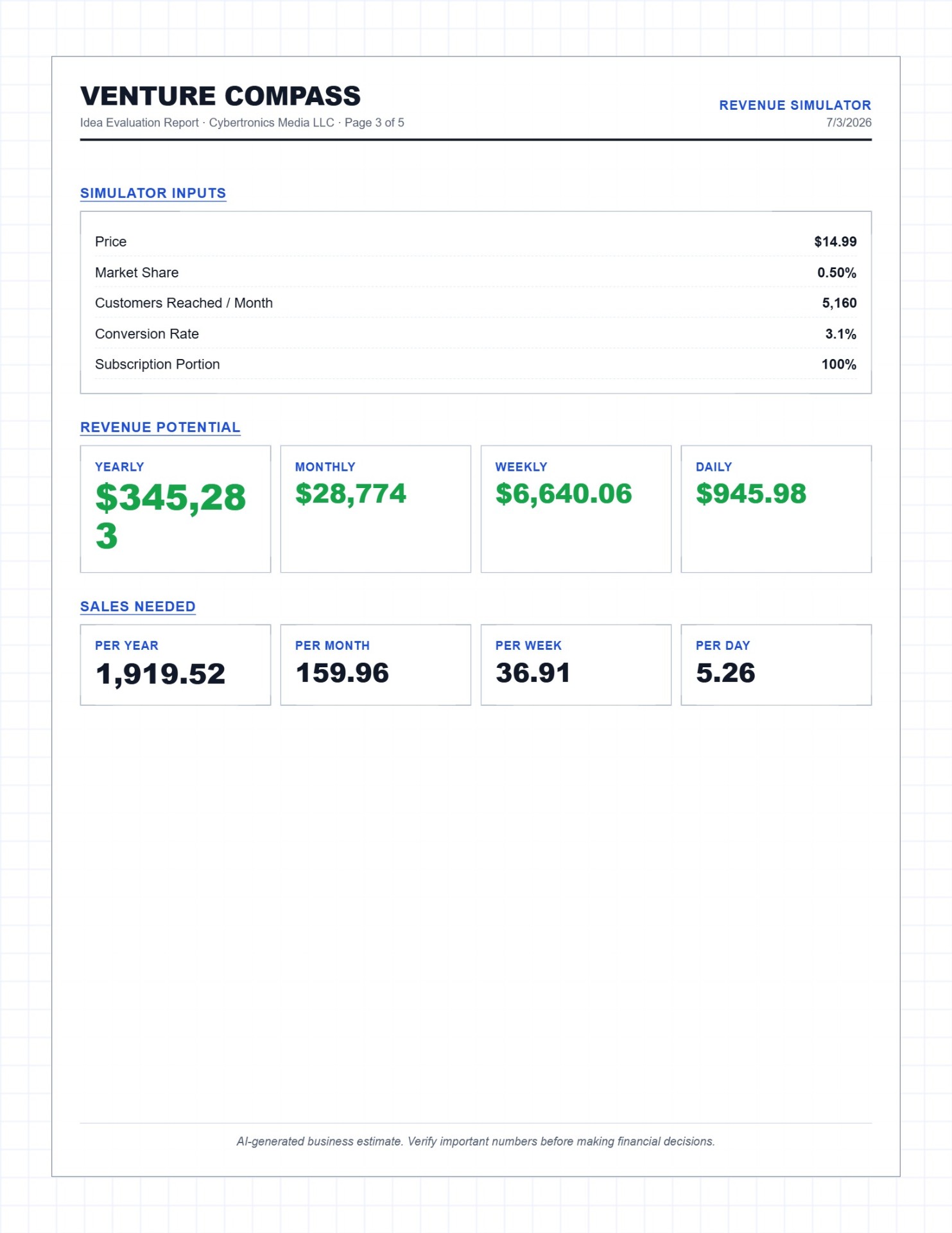Click the Price row label
The height and width of the screenshot is (1233, 952).
111,242
